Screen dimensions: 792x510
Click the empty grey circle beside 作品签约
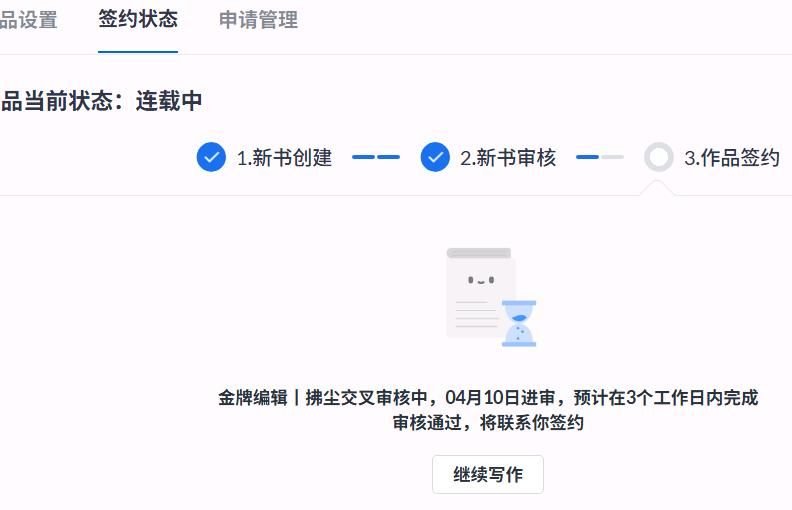click(659, 157)
